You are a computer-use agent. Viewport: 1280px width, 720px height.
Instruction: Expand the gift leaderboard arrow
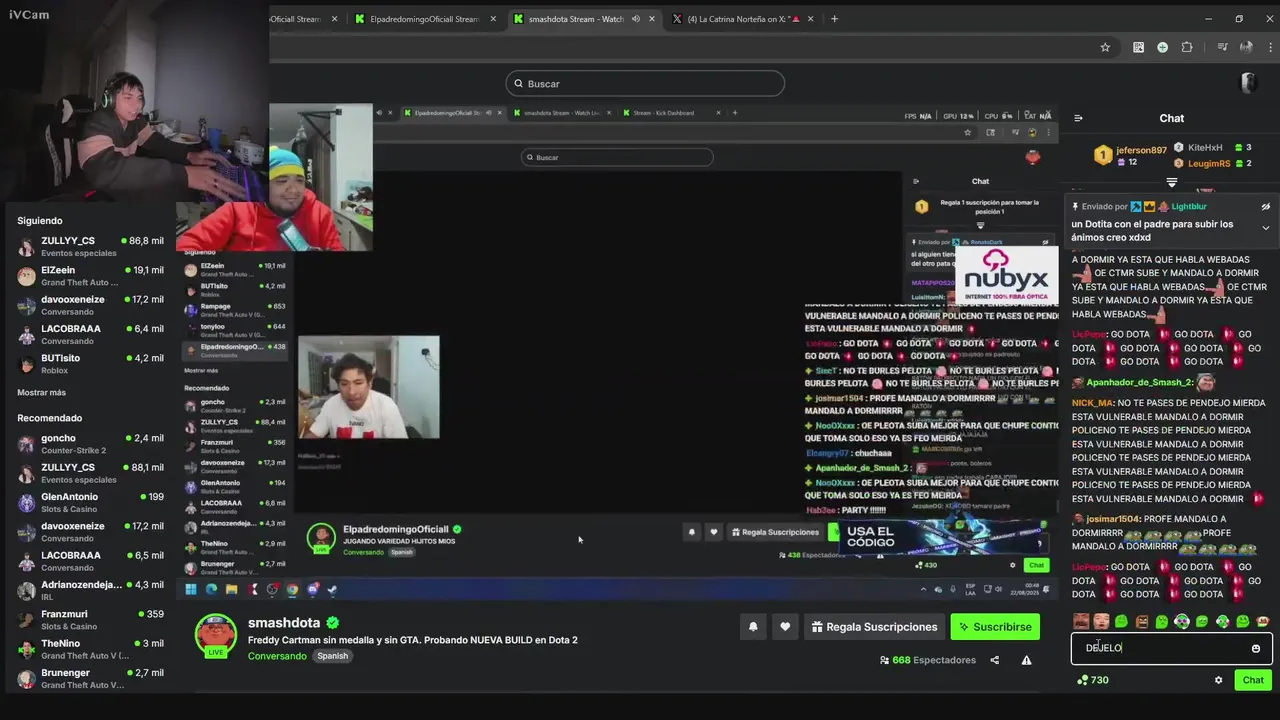click(x=1172, y=182)
